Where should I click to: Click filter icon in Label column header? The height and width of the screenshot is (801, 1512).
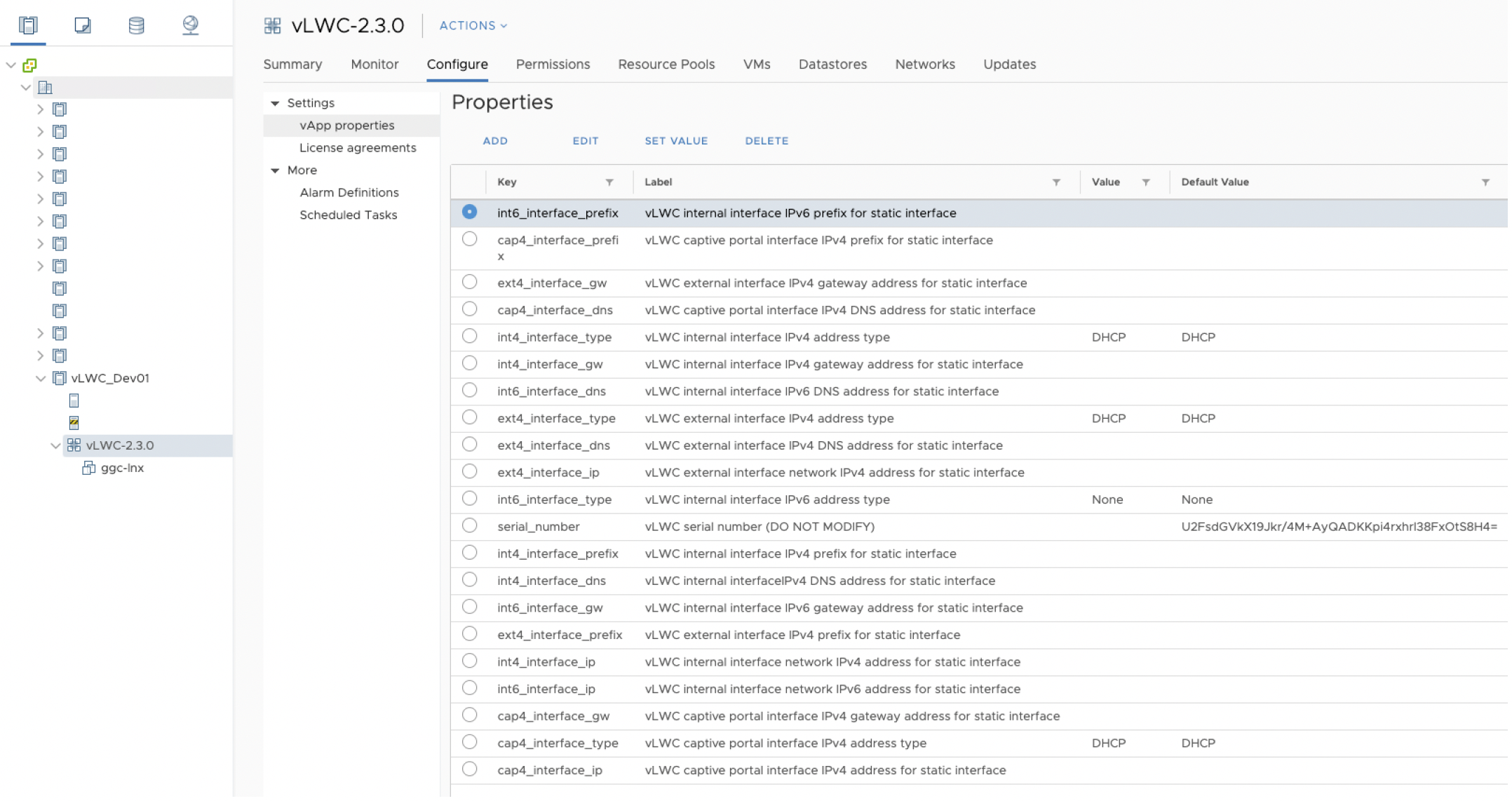point(1057,182)
